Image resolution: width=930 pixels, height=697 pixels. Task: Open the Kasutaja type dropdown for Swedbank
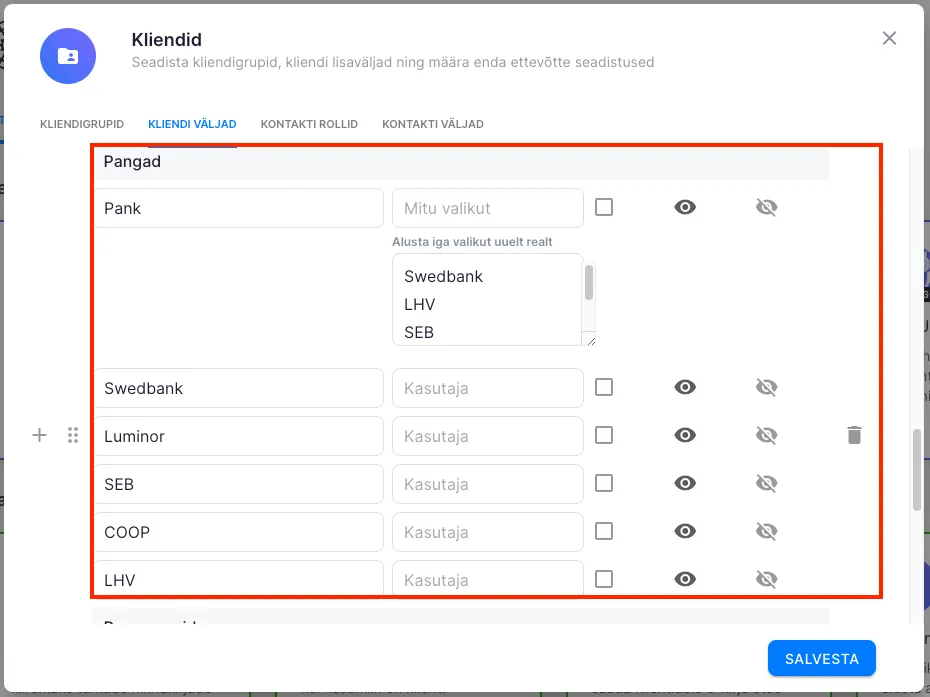click(487, 388)
